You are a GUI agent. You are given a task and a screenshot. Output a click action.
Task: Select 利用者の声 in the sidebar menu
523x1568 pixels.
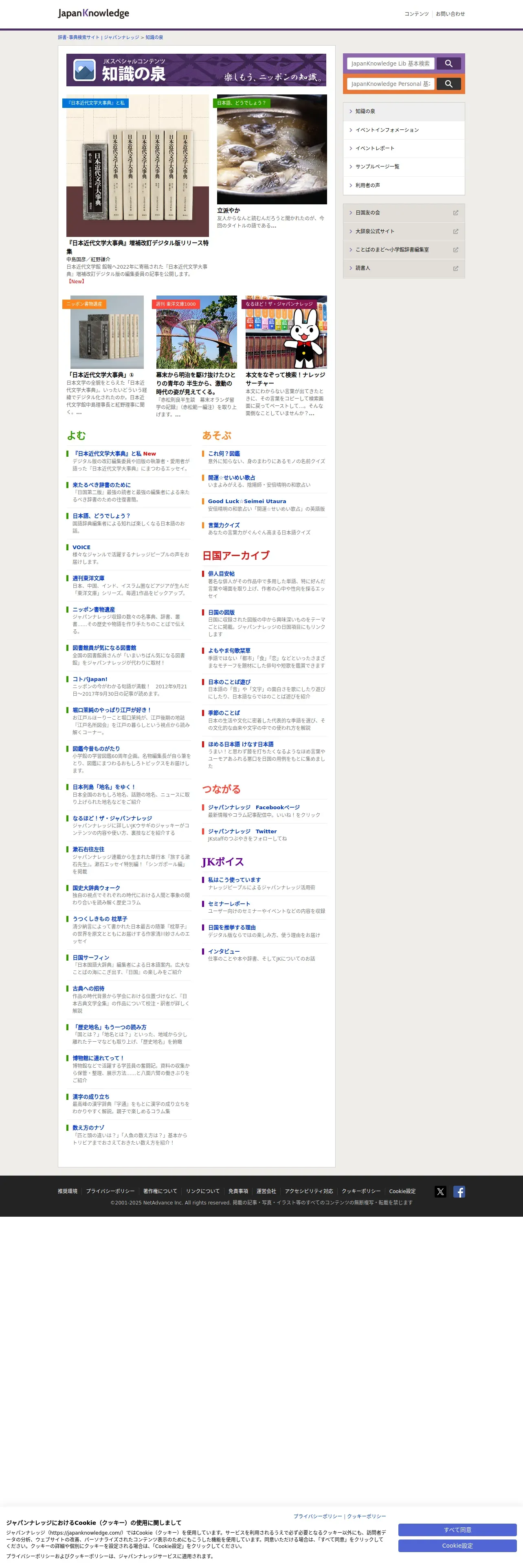tap(404, 185)
